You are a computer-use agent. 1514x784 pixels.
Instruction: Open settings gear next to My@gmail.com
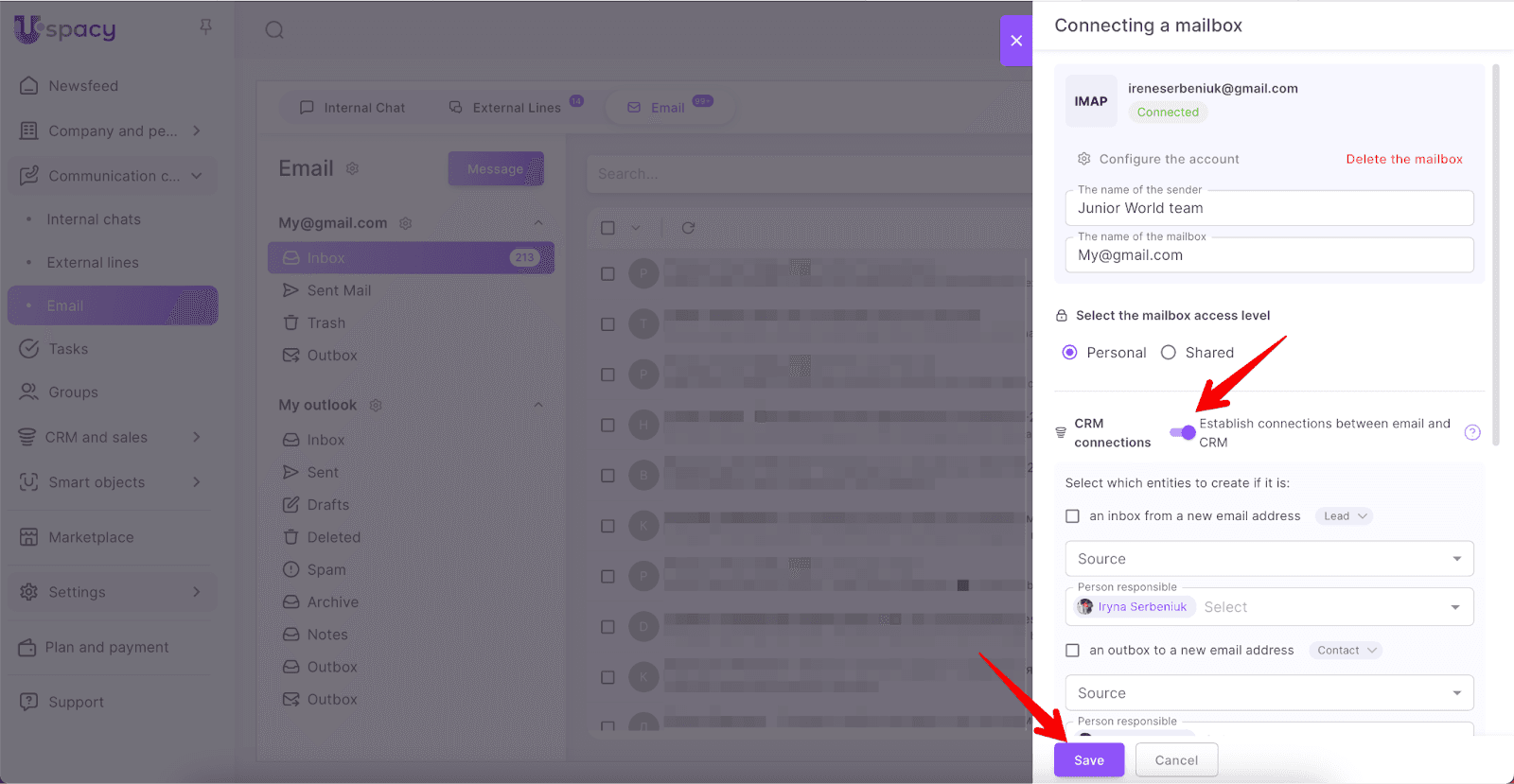pyautogui.click(x=406, y=223)
